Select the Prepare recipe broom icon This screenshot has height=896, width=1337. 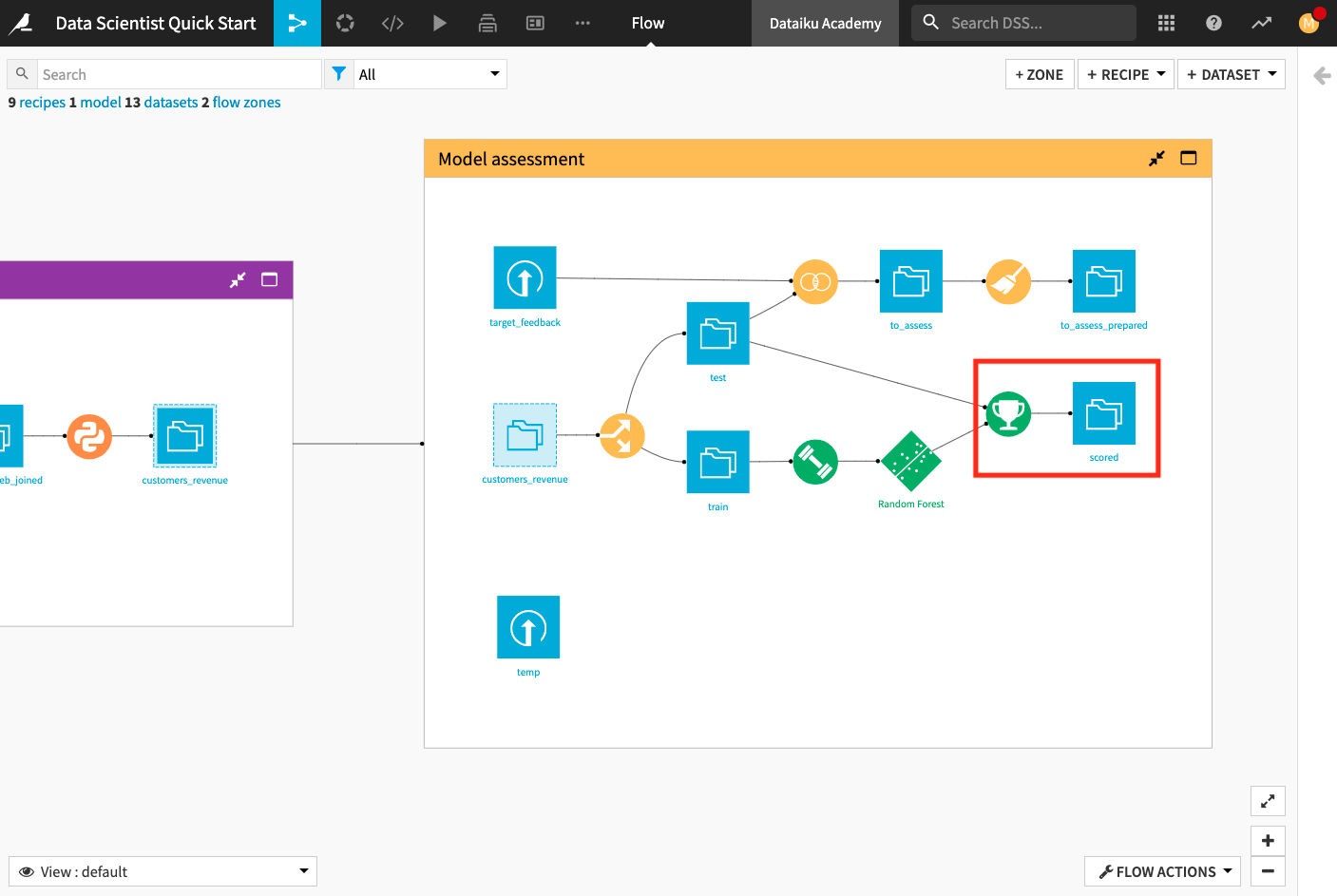1008,281
